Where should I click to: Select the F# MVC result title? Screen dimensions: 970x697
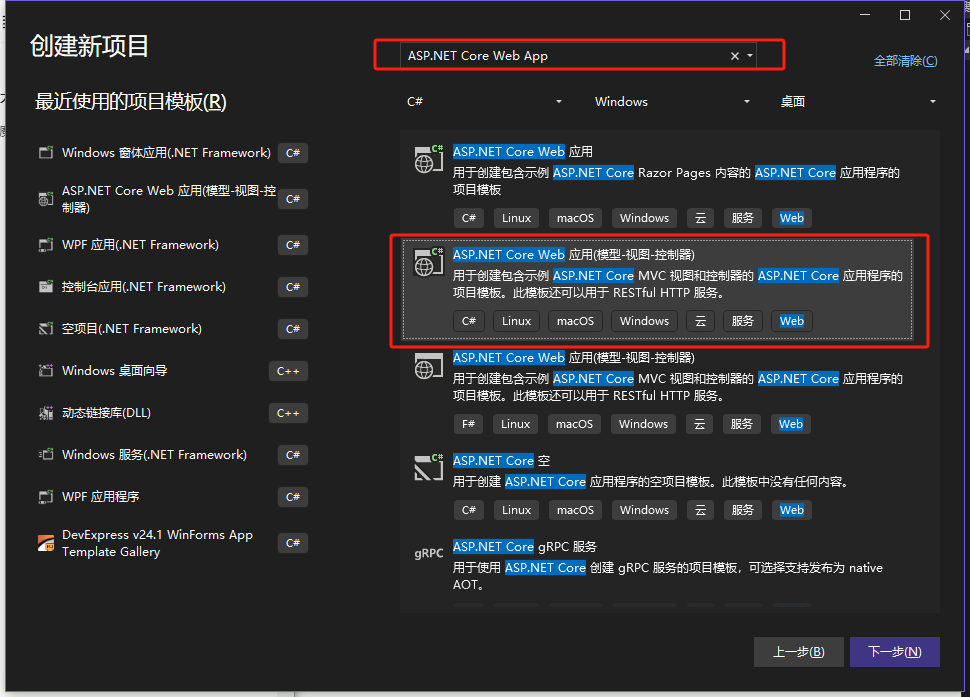(x=573, y=357)
